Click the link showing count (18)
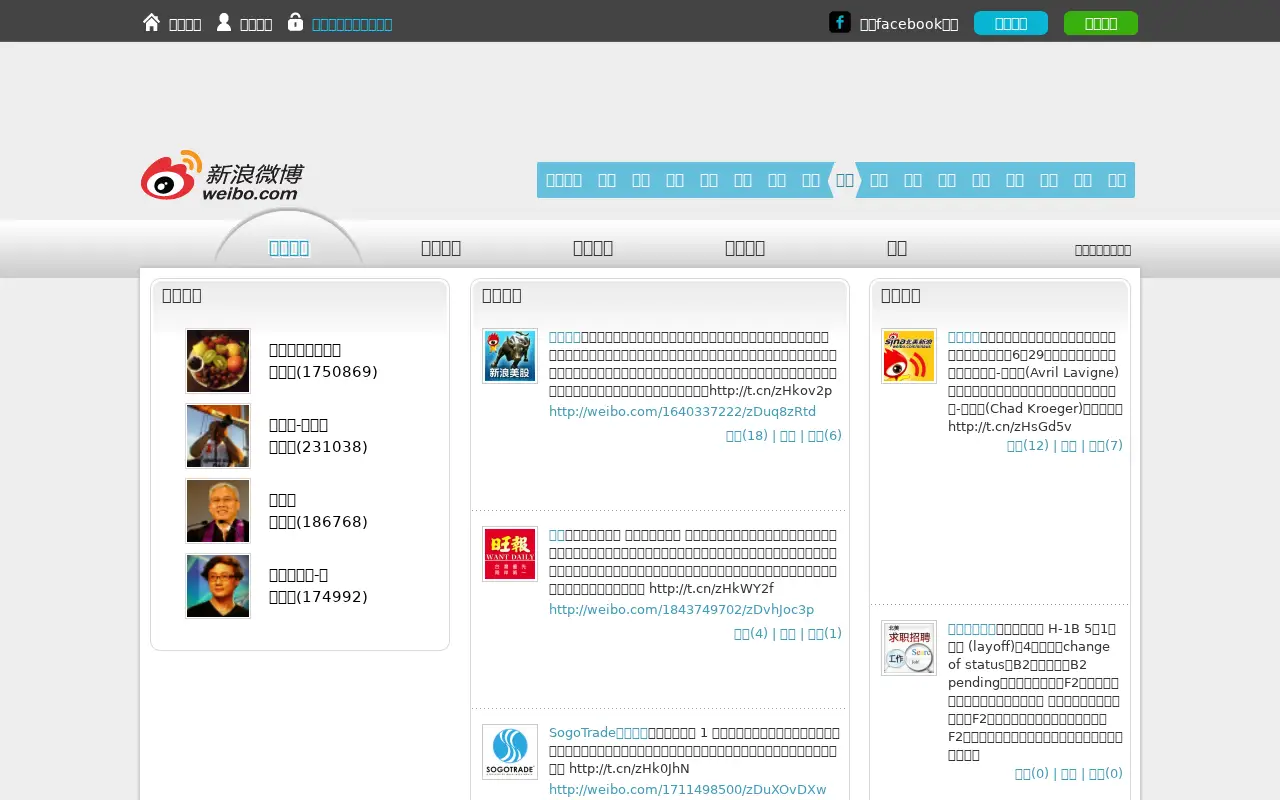 coord(747,436)
